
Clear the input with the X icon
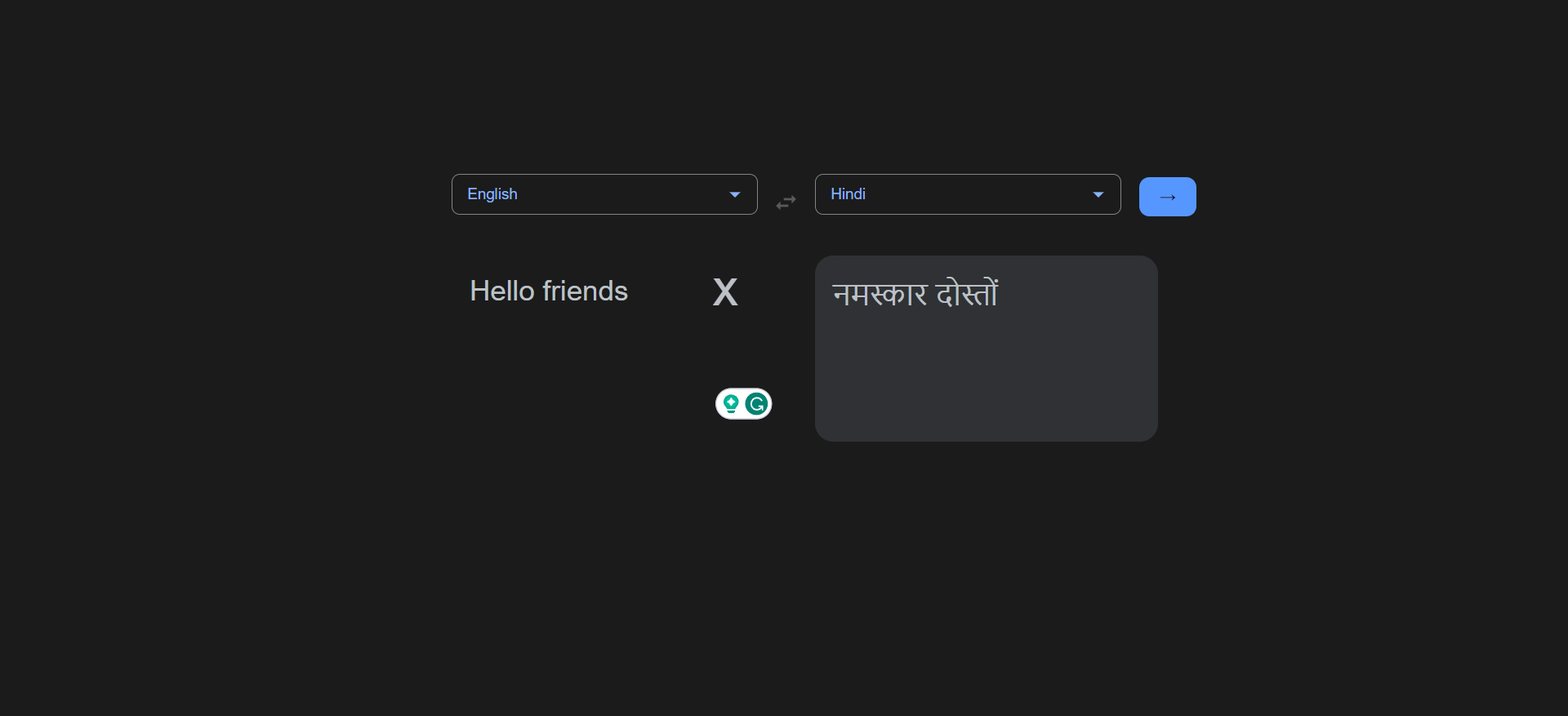pyautogui.click(x=725, y=291)
